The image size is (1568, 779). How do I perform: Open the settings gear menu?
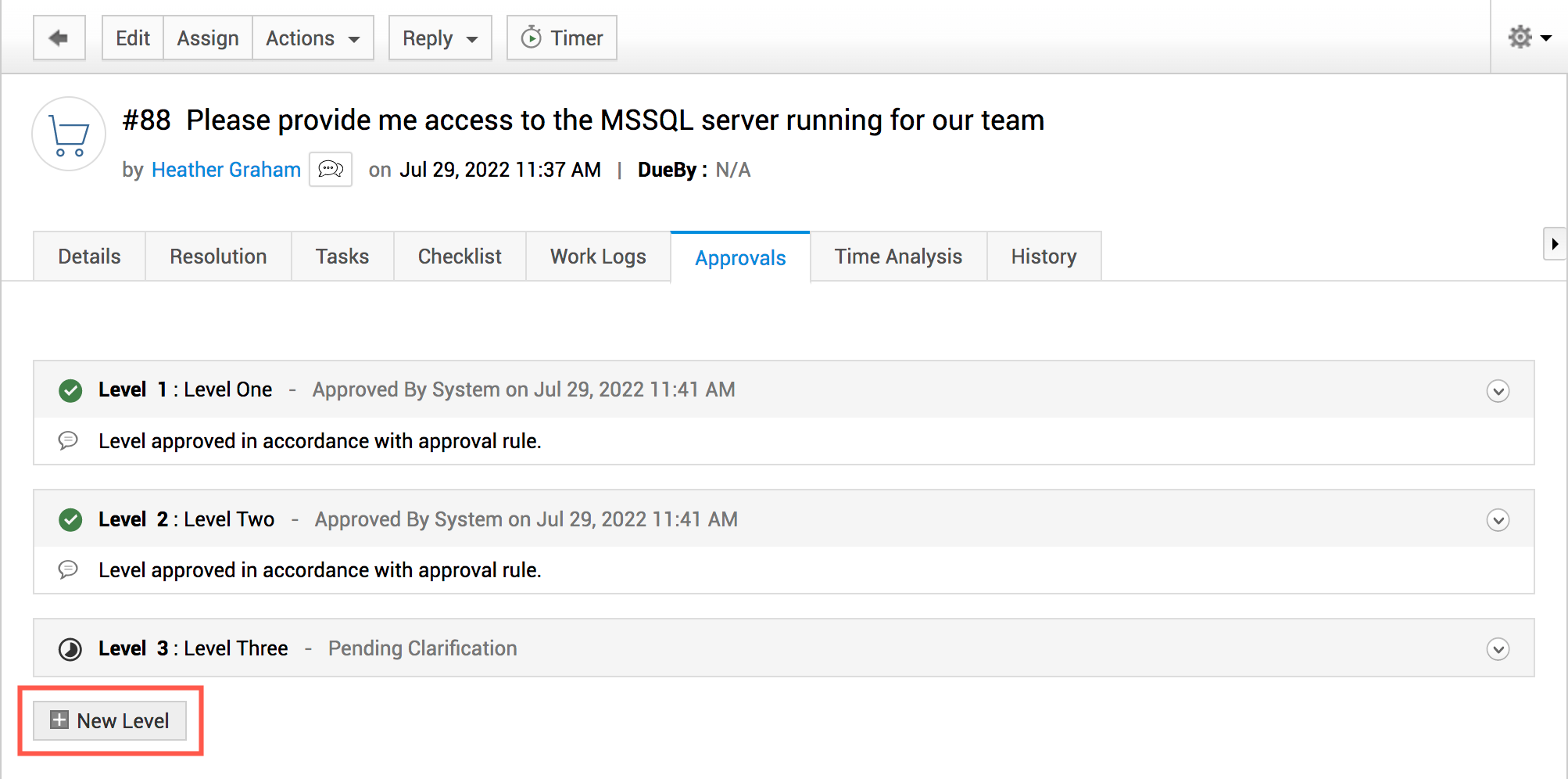click(1528, 37)
